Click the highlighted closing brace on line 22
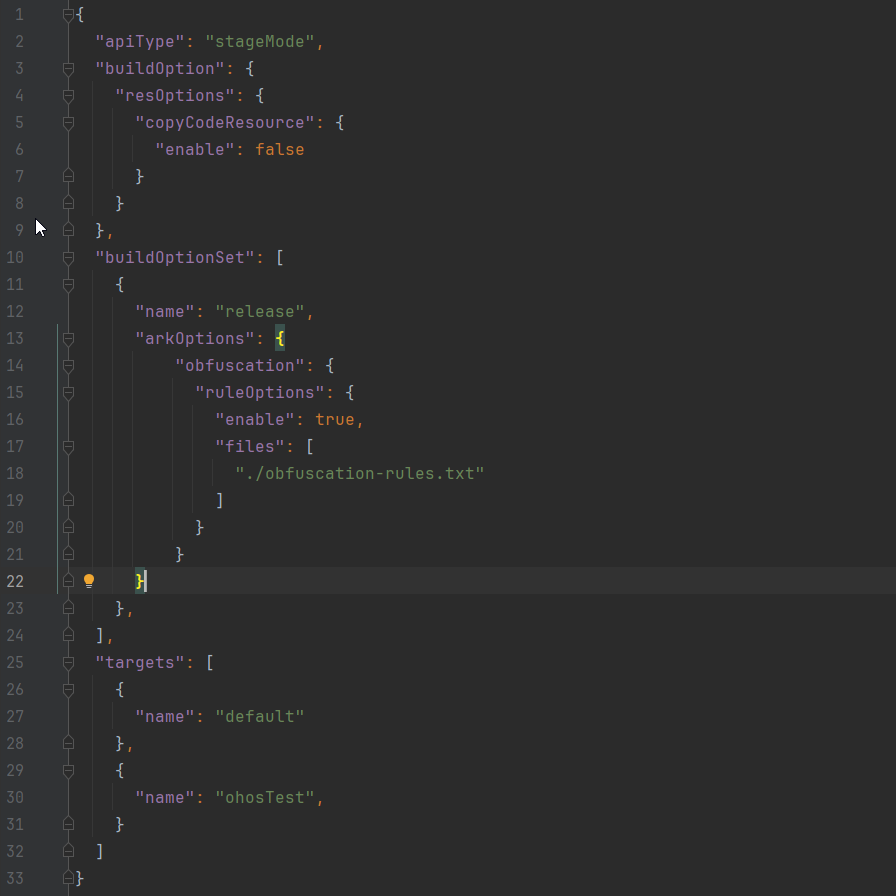Screen dimensions: 896x896 140,581
